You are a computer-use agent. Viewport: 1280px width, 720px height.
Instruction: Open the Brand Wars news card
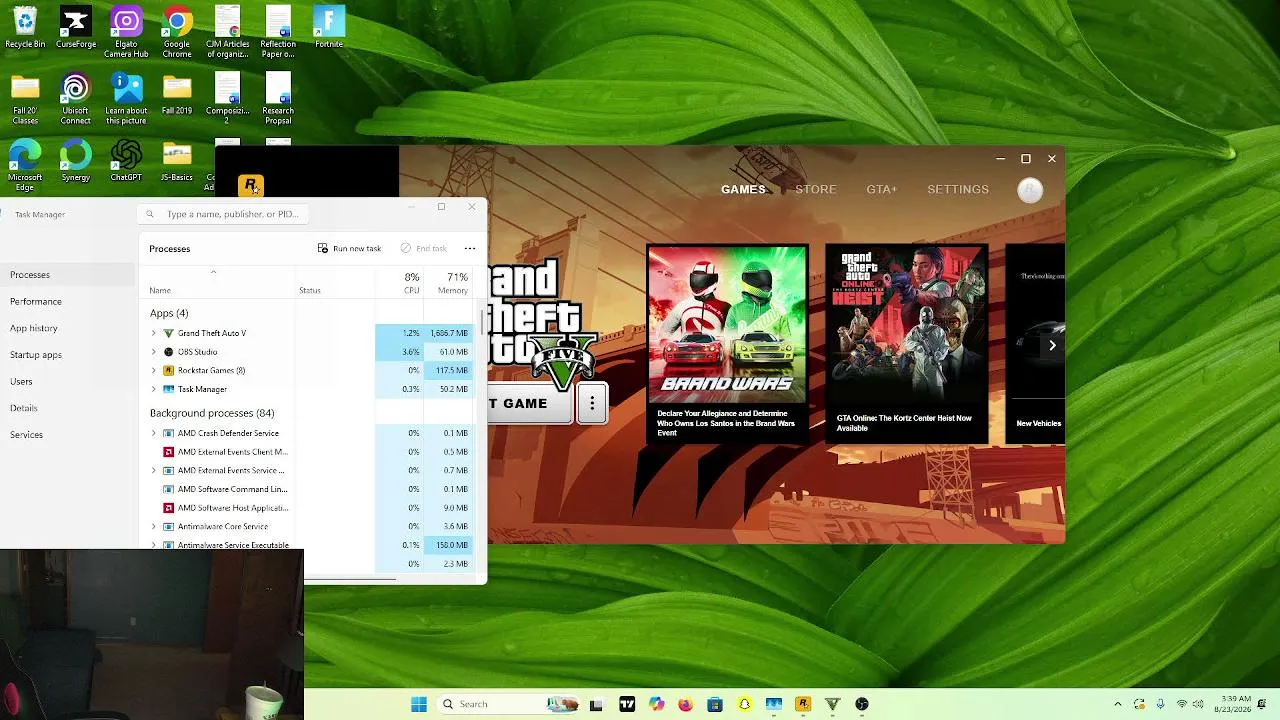coord(727,344)
